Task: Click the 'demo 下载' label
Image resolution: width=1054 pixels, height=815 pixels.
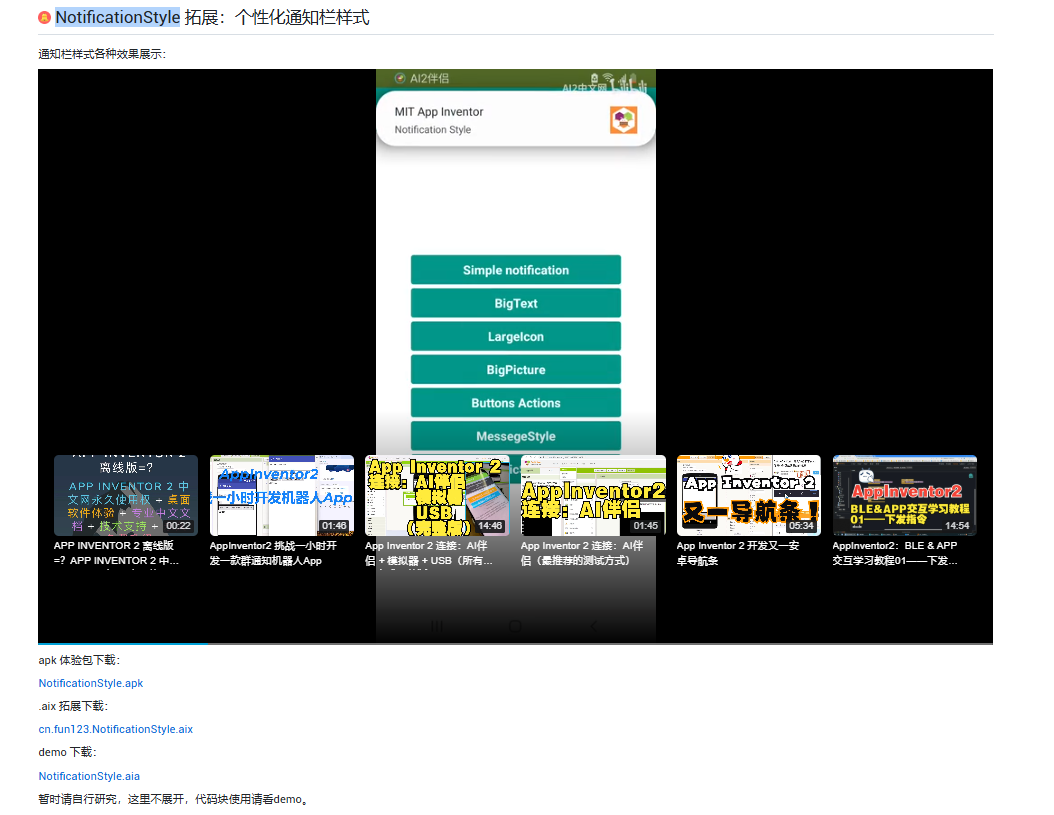Action: tap(67, 752)
